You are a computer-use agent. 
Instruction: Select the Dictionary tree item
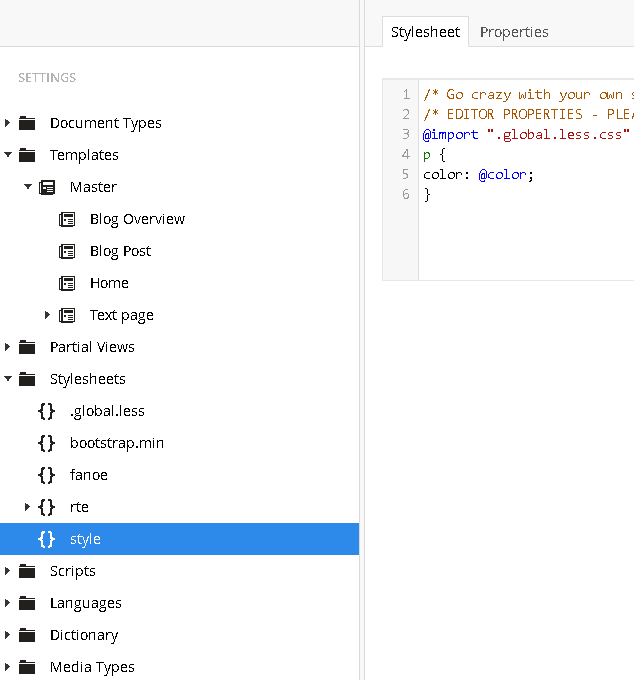84,636
